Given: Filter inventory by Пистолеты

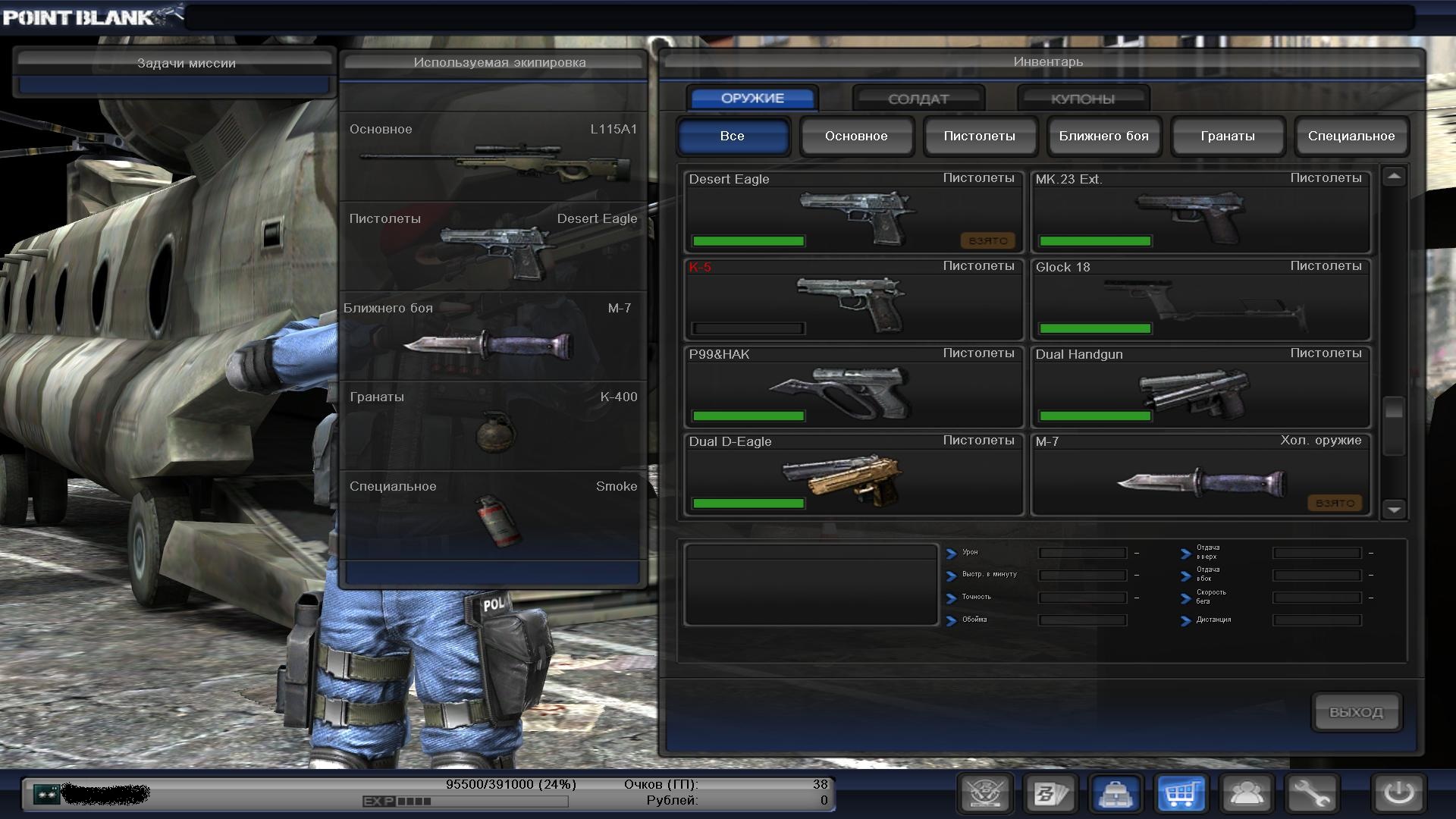Looking at the screenshot, I should 979,136.
